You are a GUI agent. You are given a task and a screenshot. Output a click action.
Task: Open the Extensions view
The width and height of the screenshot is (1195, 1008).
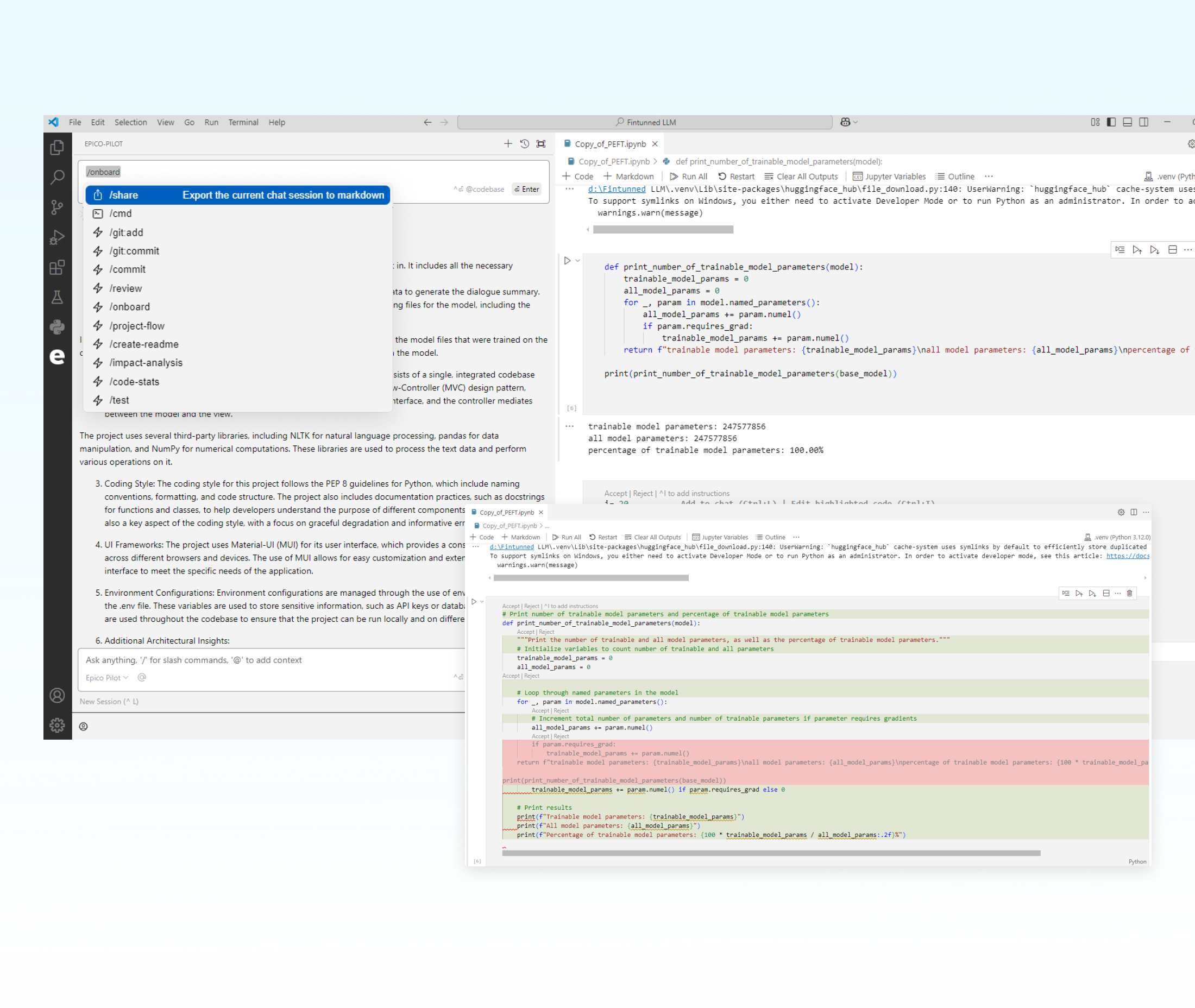57,267
